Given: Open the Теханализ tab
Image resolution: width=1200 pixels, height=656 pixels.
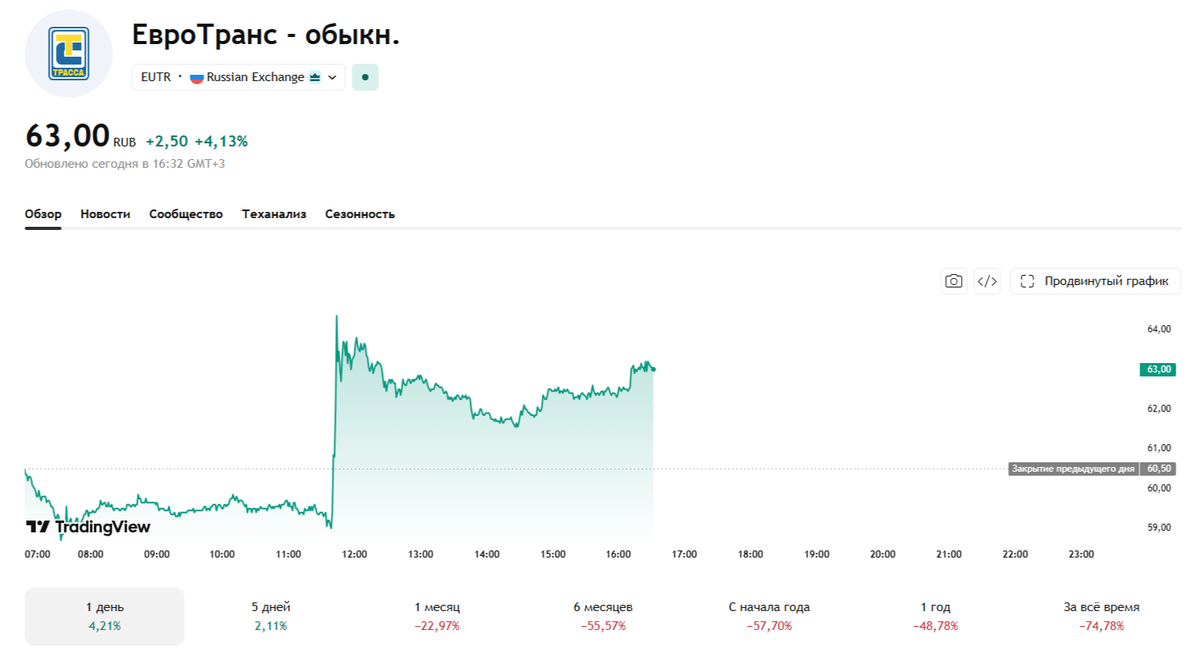Looking at the screenshot, I should tap(274, 214).
